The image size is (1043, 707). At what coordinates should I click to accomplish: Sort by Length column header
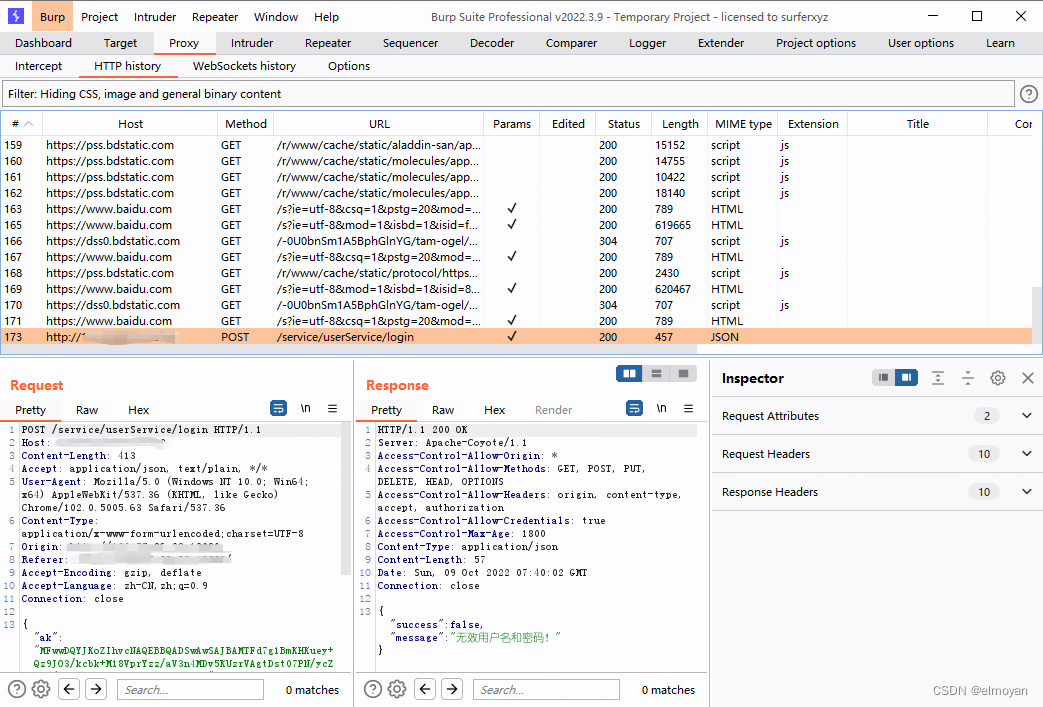680,124
